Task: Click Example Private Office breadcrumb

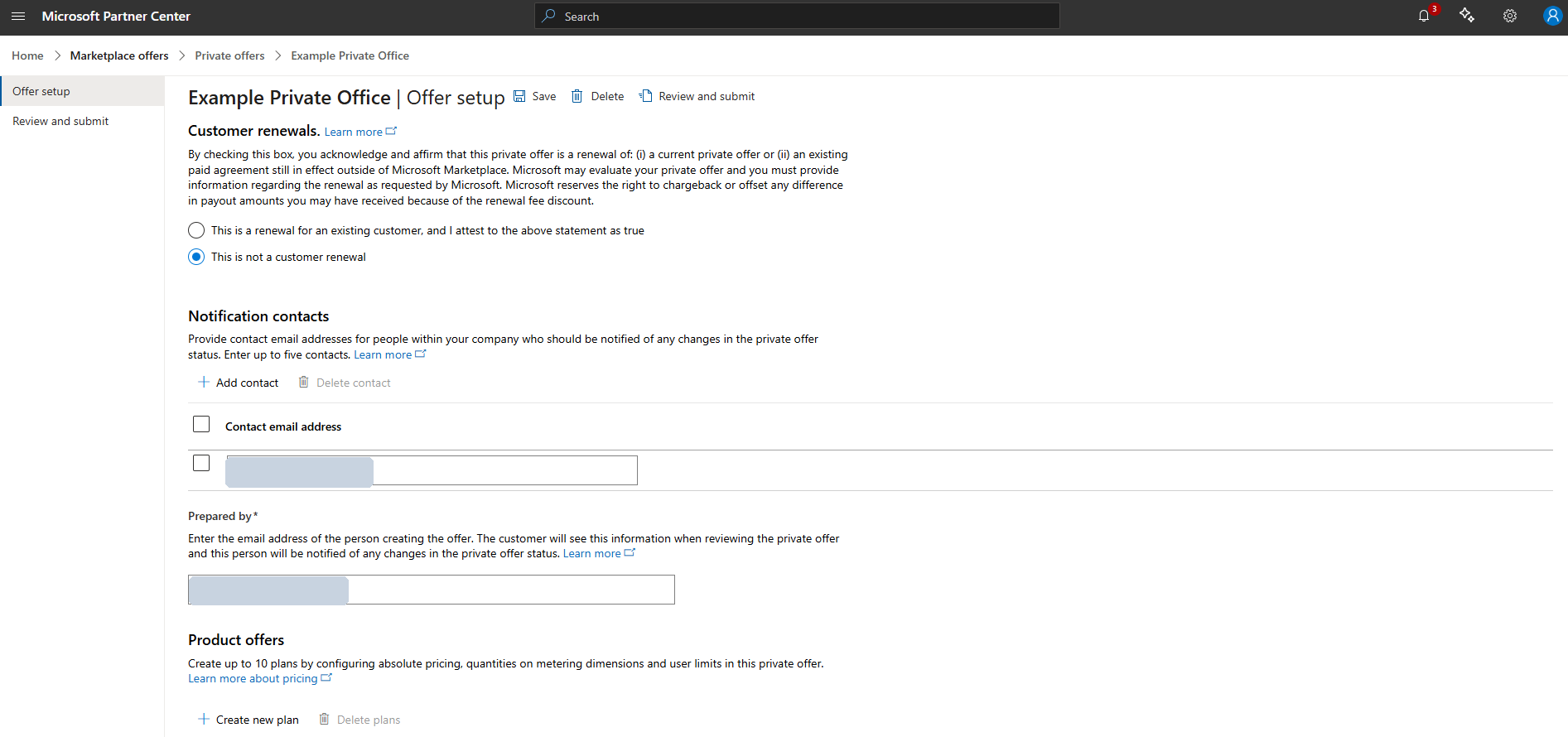Action: coord(350,55)
